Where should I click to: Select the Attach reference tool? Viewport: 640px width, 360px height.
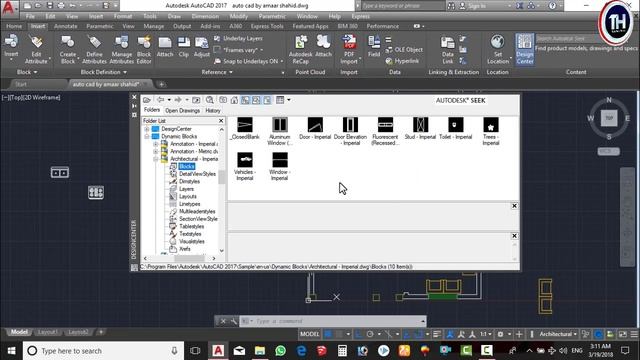click(165, 46)
